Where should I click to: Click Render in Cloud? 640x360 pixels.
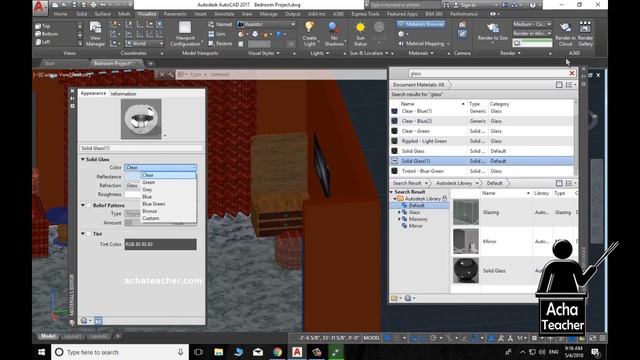click(x=565, y=34)
